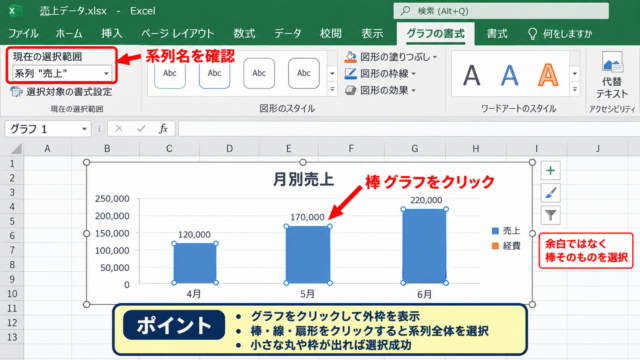640x360 pixels.
Task: Expand the shape styles gallery
Action: click(x=332, y=89)
